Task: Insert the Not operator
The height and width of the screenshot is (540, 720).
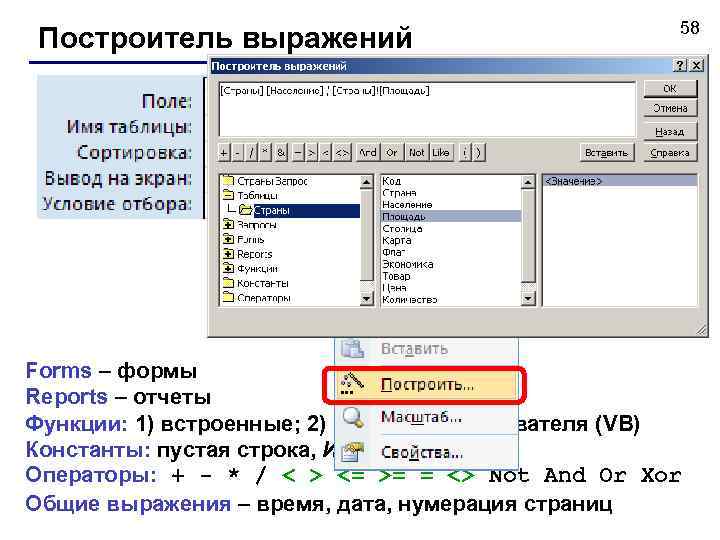Action: pos(416,153)
